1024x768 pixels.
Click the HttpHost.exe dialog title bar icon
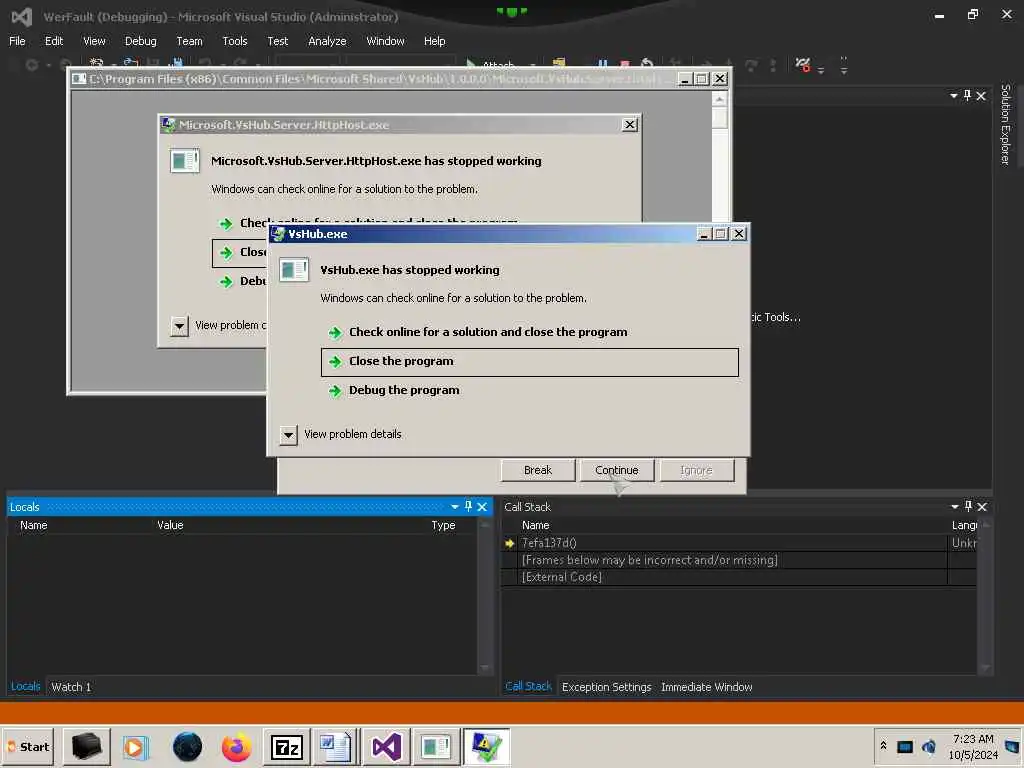click(168, 125)
